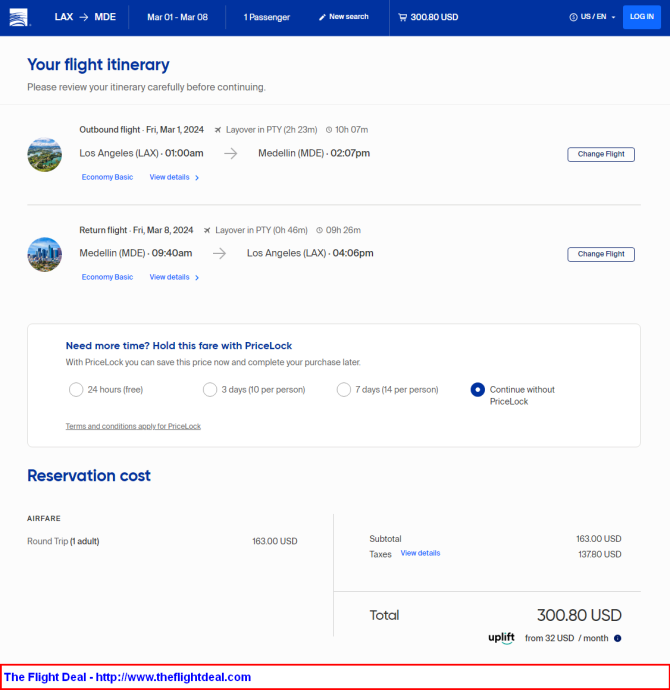Click 'Return flight · Fri, Mar 8, 2024' text
The height and width of the screenshot is (690, 670).
click(136, 230)
